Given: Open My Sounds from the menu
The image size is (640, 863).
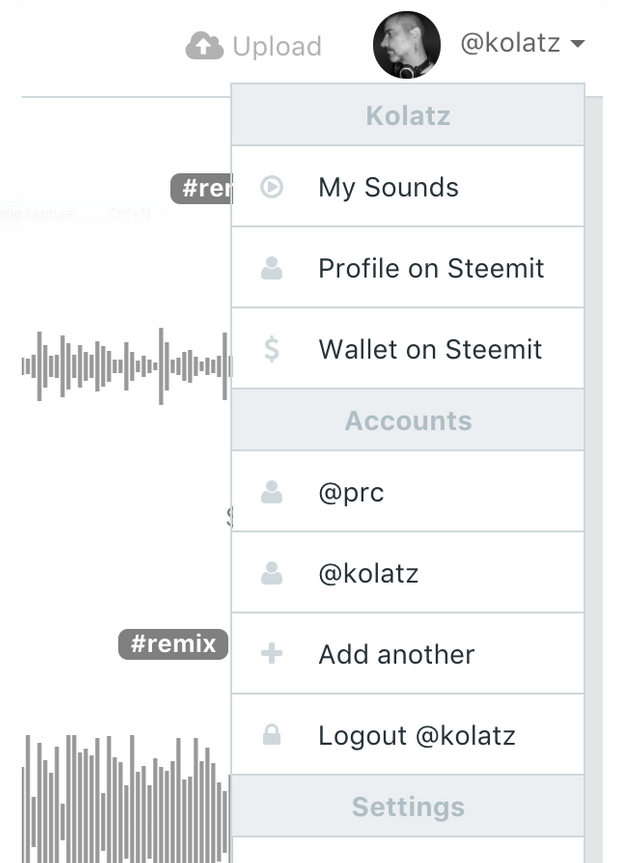Looking at the screenshot, I should [x=388, y=187].
